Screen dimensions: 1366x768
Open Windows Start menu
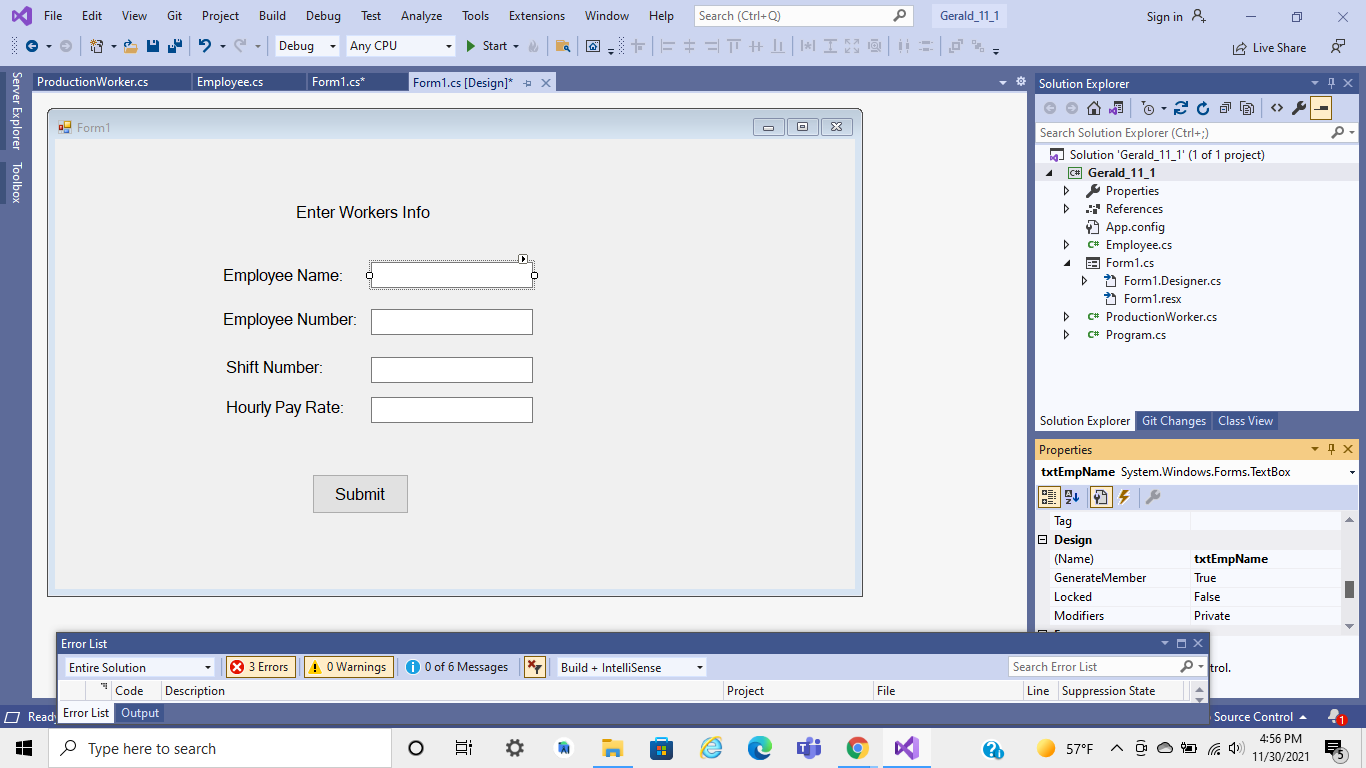point(24,748)
